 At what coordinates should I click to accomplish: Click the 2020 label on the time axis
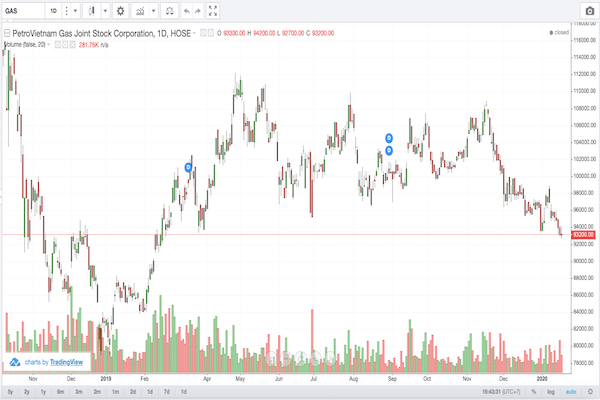[541, 379]
